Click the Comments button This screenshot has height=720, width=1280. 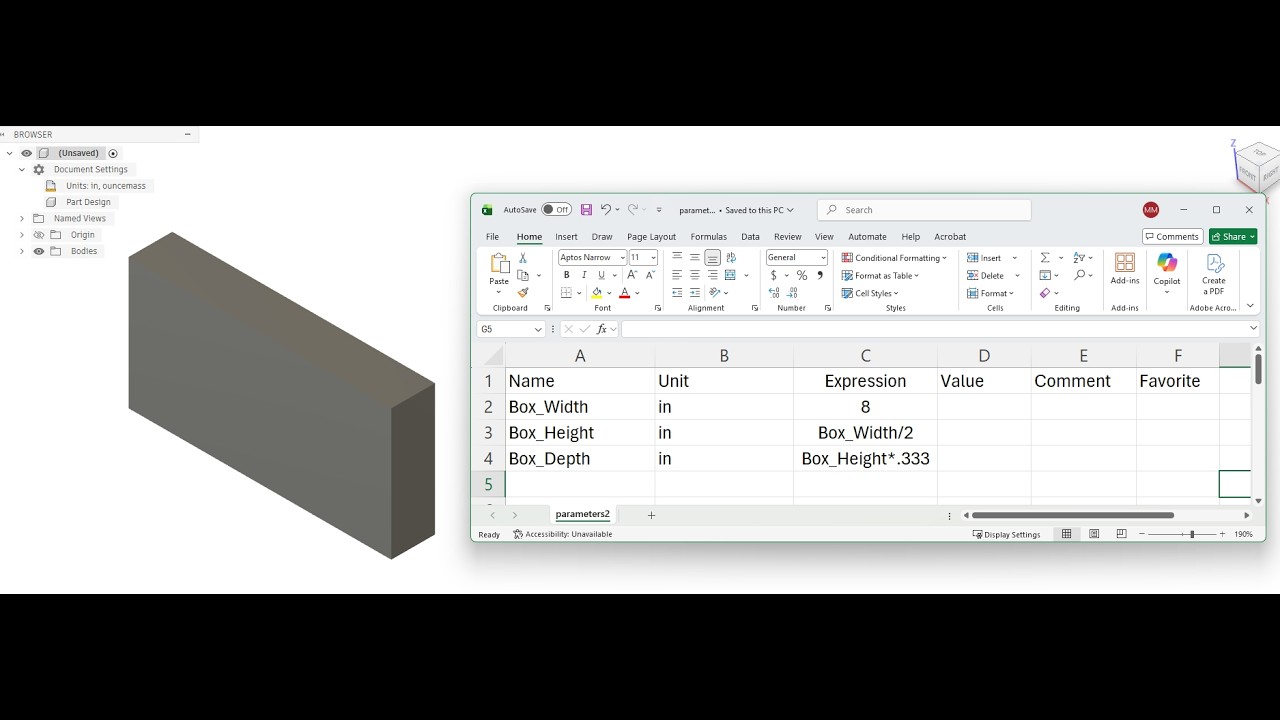click(x=1172, y=237)
